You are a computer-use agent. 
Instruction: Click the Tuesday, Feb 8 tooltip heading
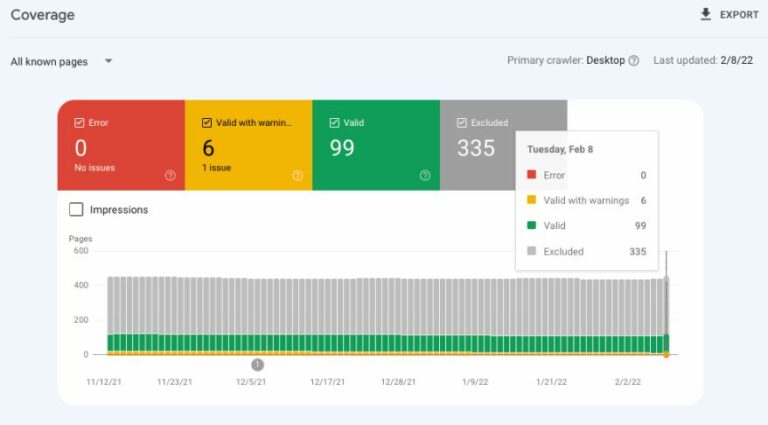(x=560, y=149)
